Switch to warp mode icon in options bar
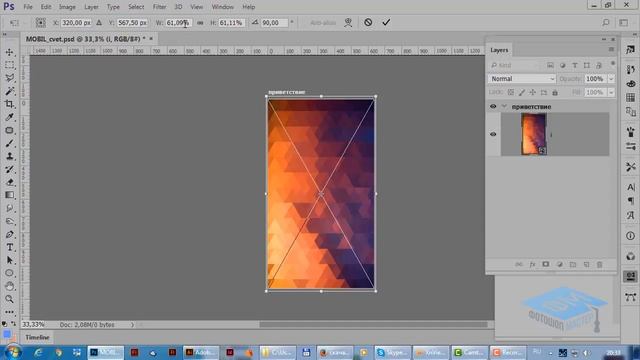 (x=348, y=22)
